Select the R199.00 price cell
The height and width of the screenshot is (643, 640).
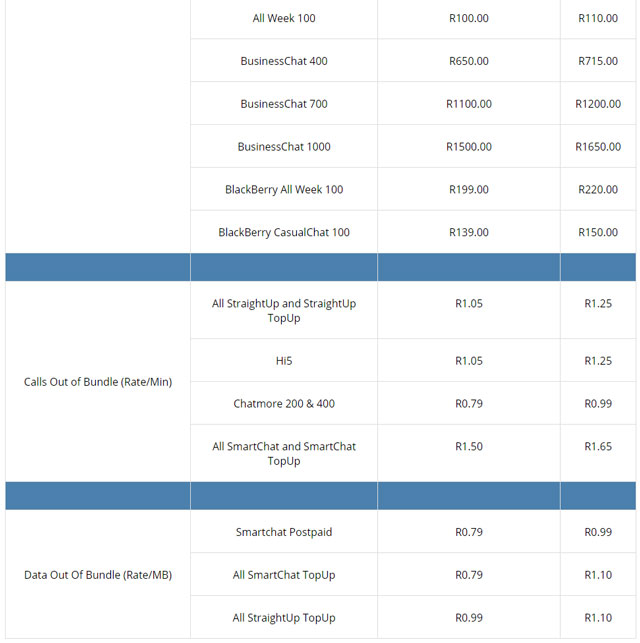coord(469,190)
